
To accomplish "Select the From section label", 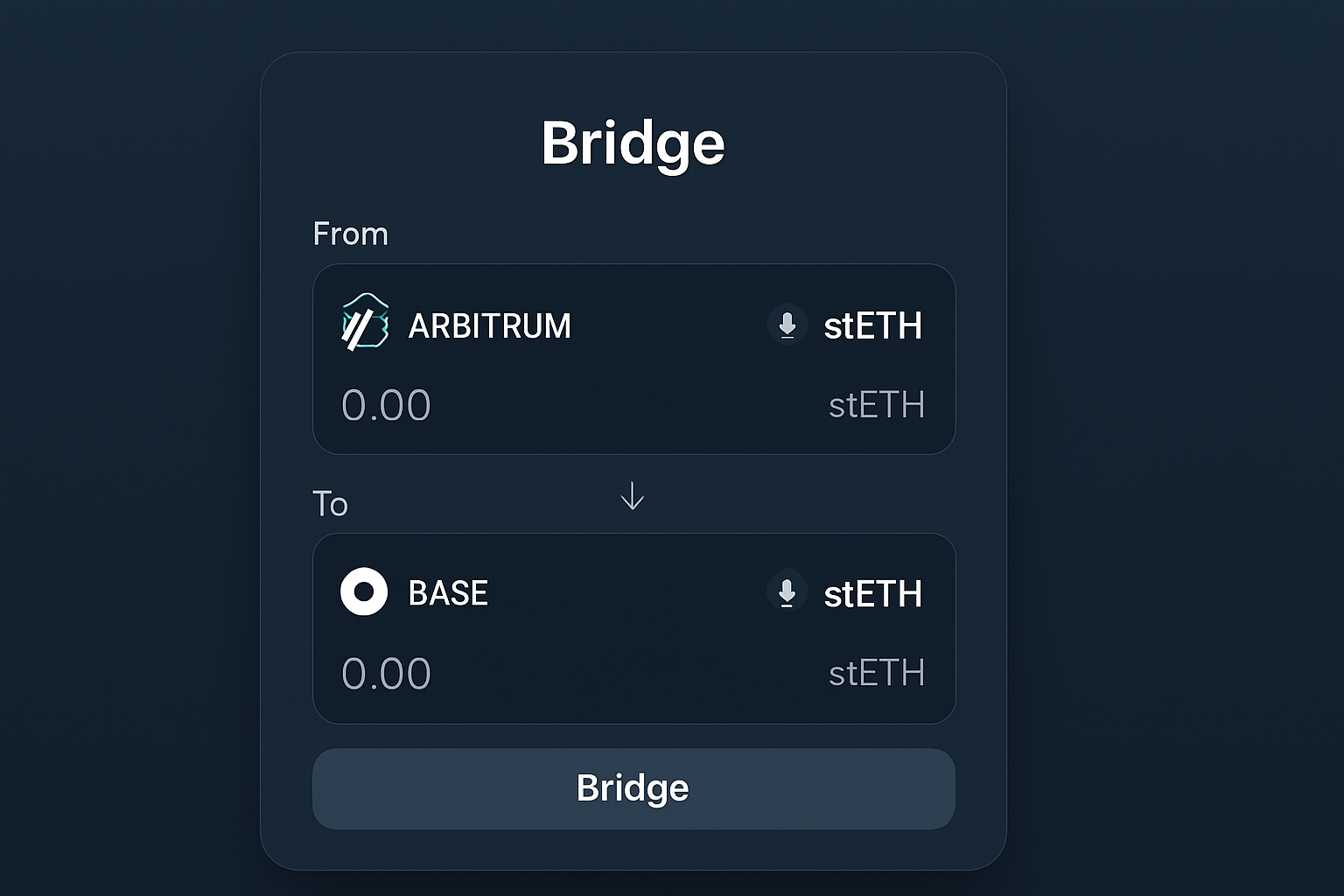I will pos(350,233).
